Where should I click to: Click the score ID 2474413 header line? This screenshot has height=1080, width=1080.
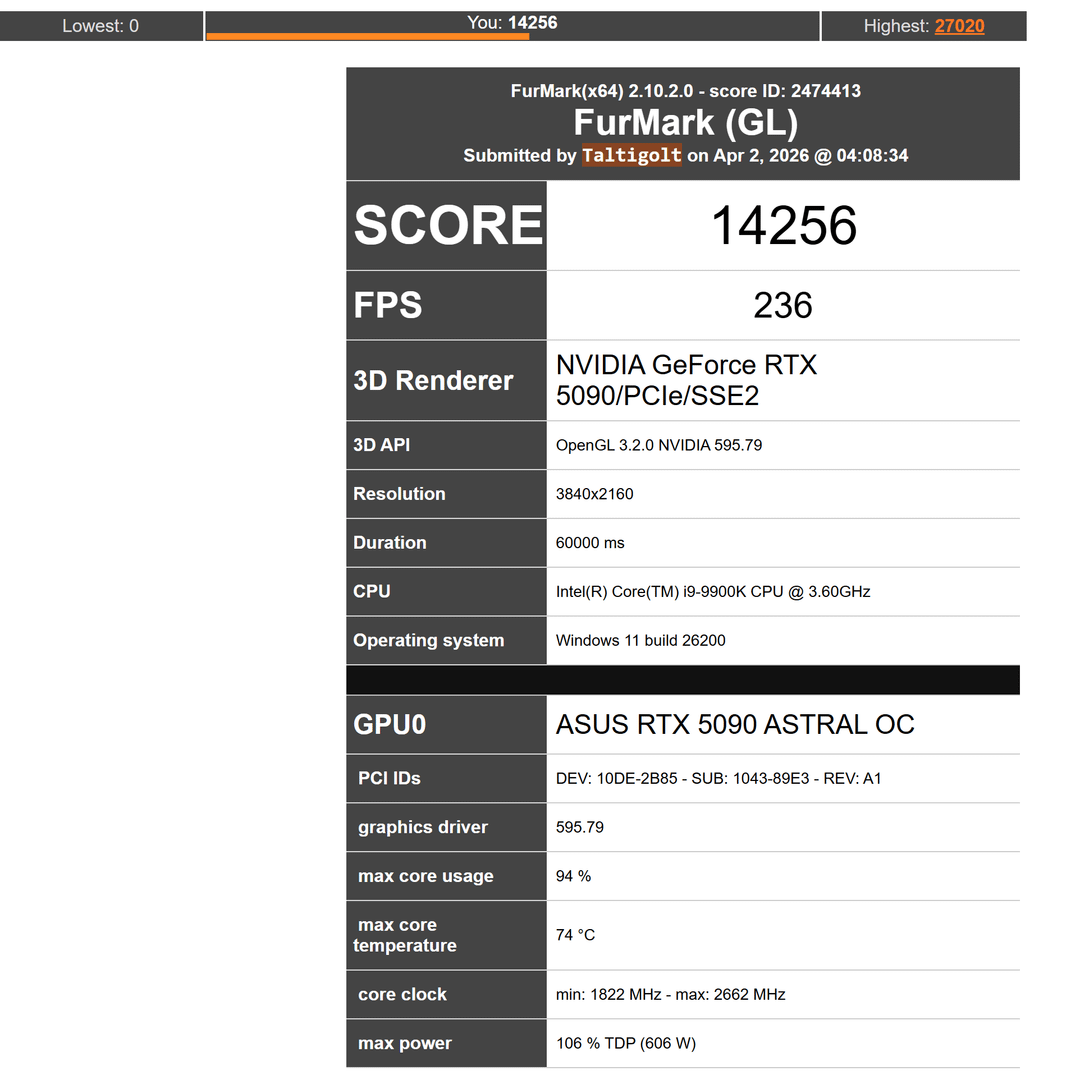point(685,91)
